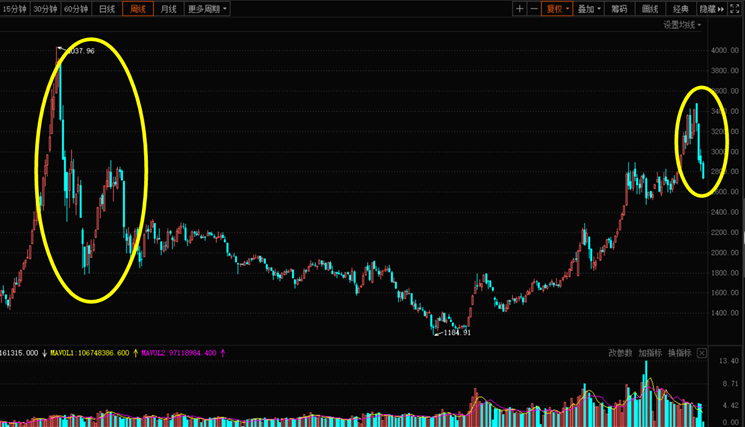
Task: Select the 60分钟 period tab
Action: tap(76, 9)
